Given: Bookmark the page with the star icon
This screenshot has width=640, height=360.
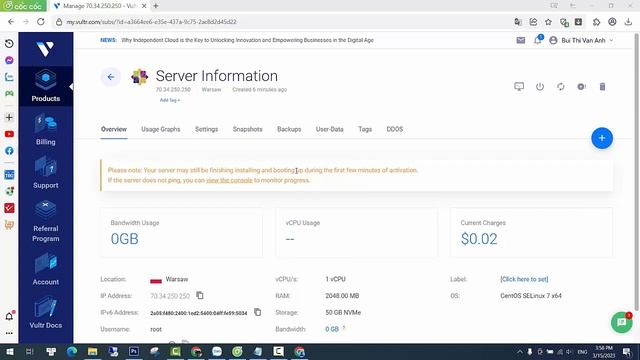Looking at the screenshot, I should [x=548, y=22].
